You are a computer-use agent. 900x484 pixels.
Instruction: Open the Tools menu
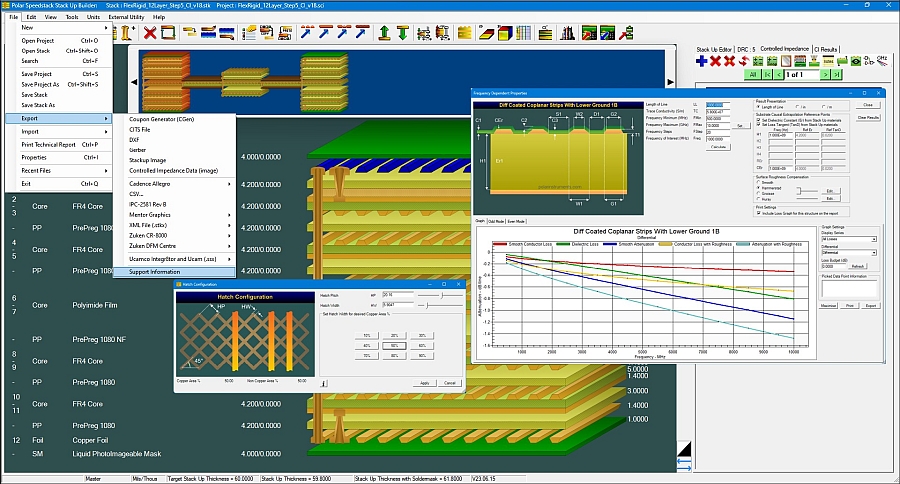coord(72,17)
